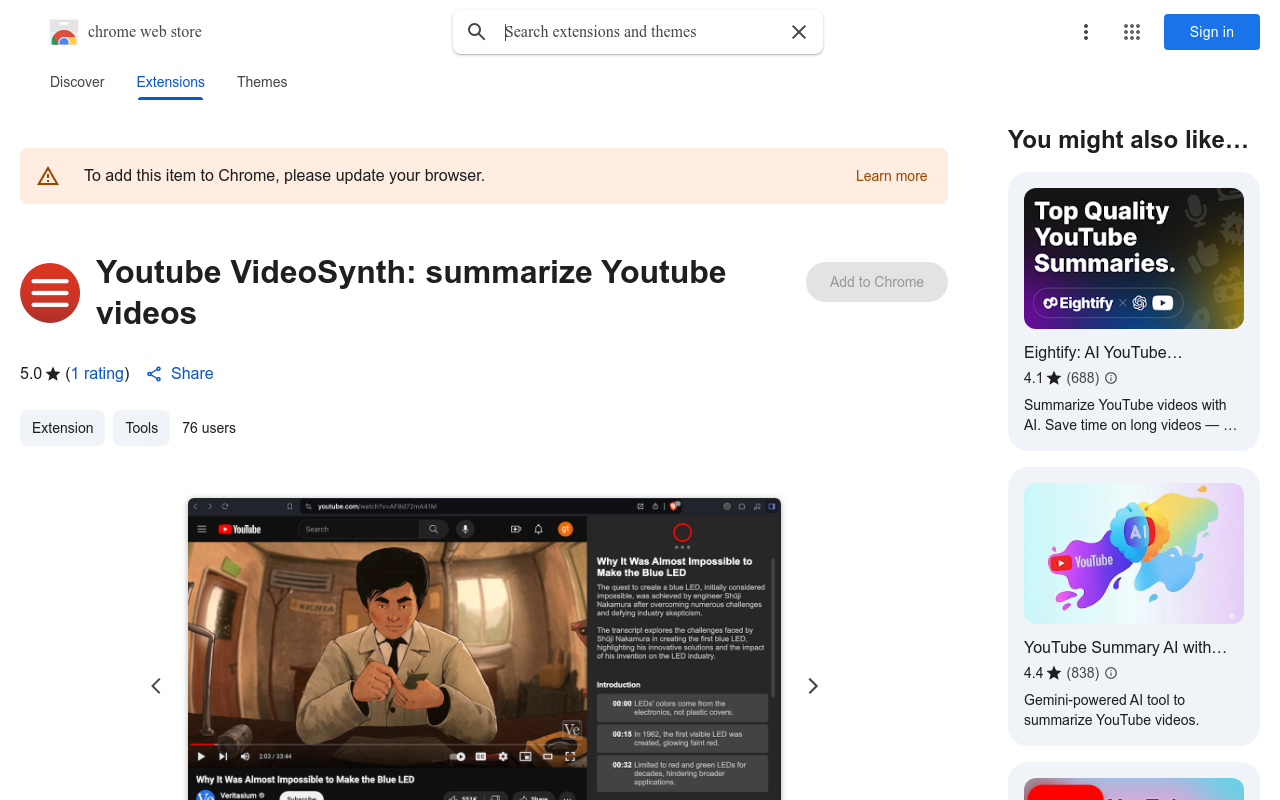This screenshot has width=1280, height=800.
Task: Click the You might also like… heading
Action: 1128,140
